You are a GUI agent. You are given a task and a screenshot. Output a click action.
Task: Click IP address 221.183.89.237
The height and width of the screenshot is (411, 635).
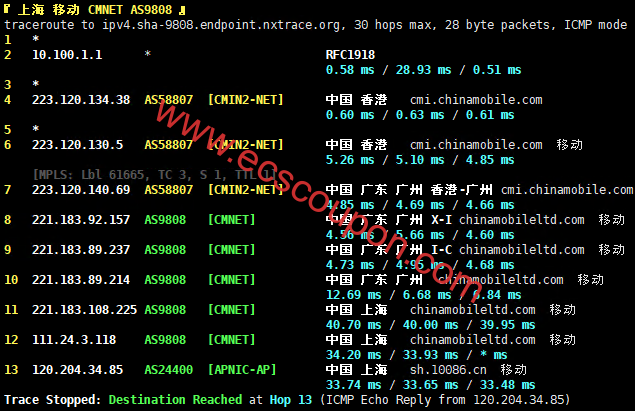pos(81,249)
